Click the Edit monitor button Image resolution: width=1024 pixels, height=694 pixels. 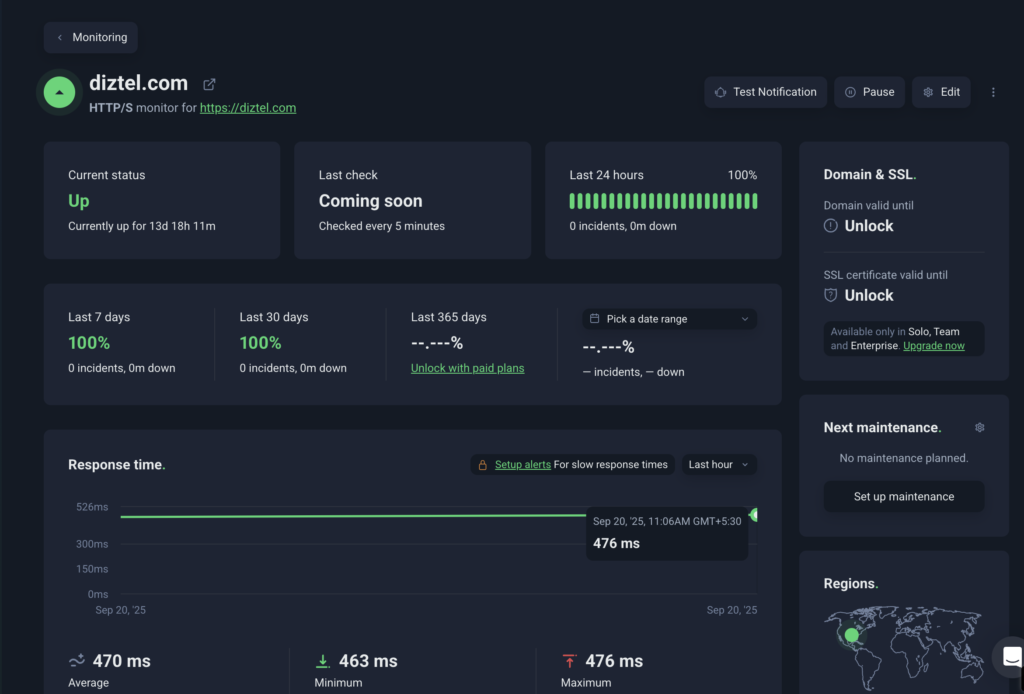(941, 92)
